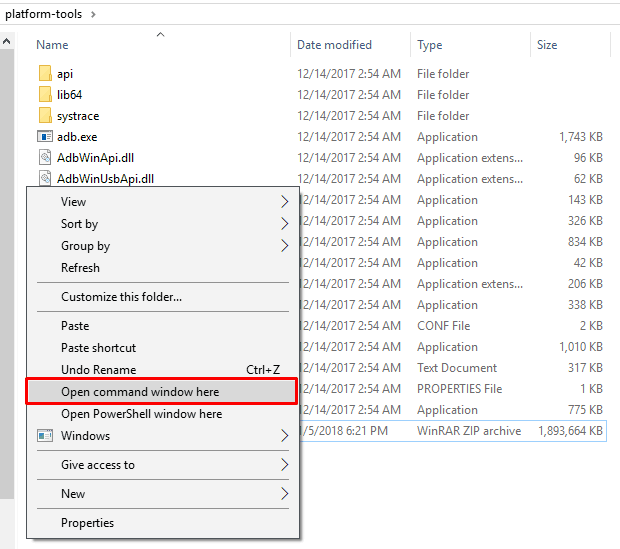Open the View menu entry
The image size is (620, 549).
[161, 202]
